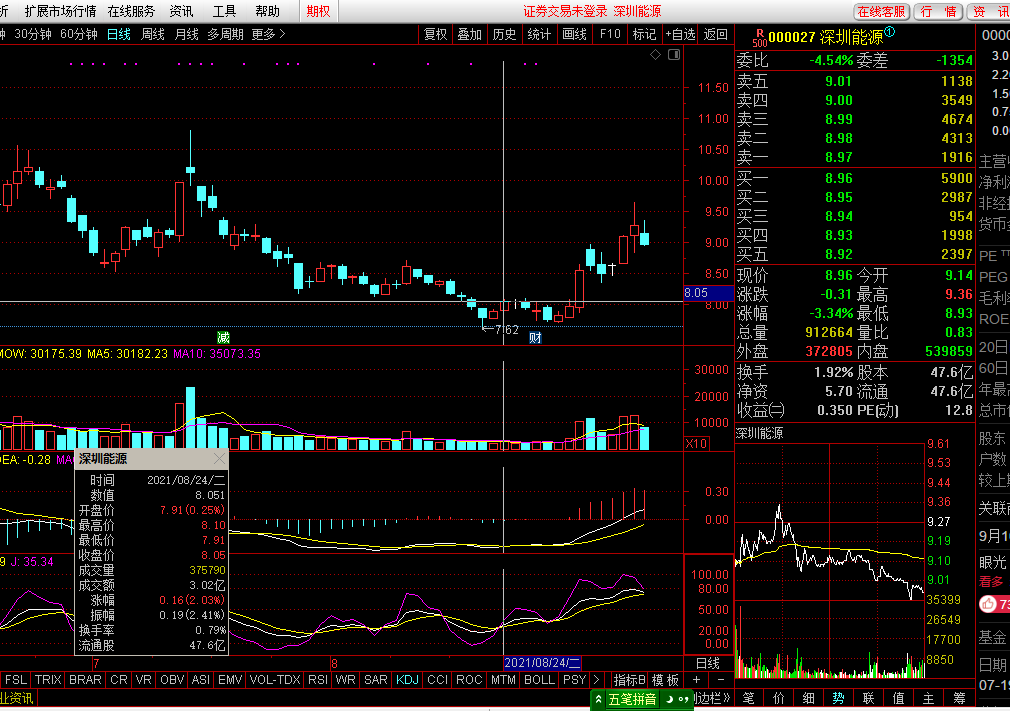Screen dimensions: 1010x711
Task: Click the 标记 toolbar button
Action: click(644, 34)
